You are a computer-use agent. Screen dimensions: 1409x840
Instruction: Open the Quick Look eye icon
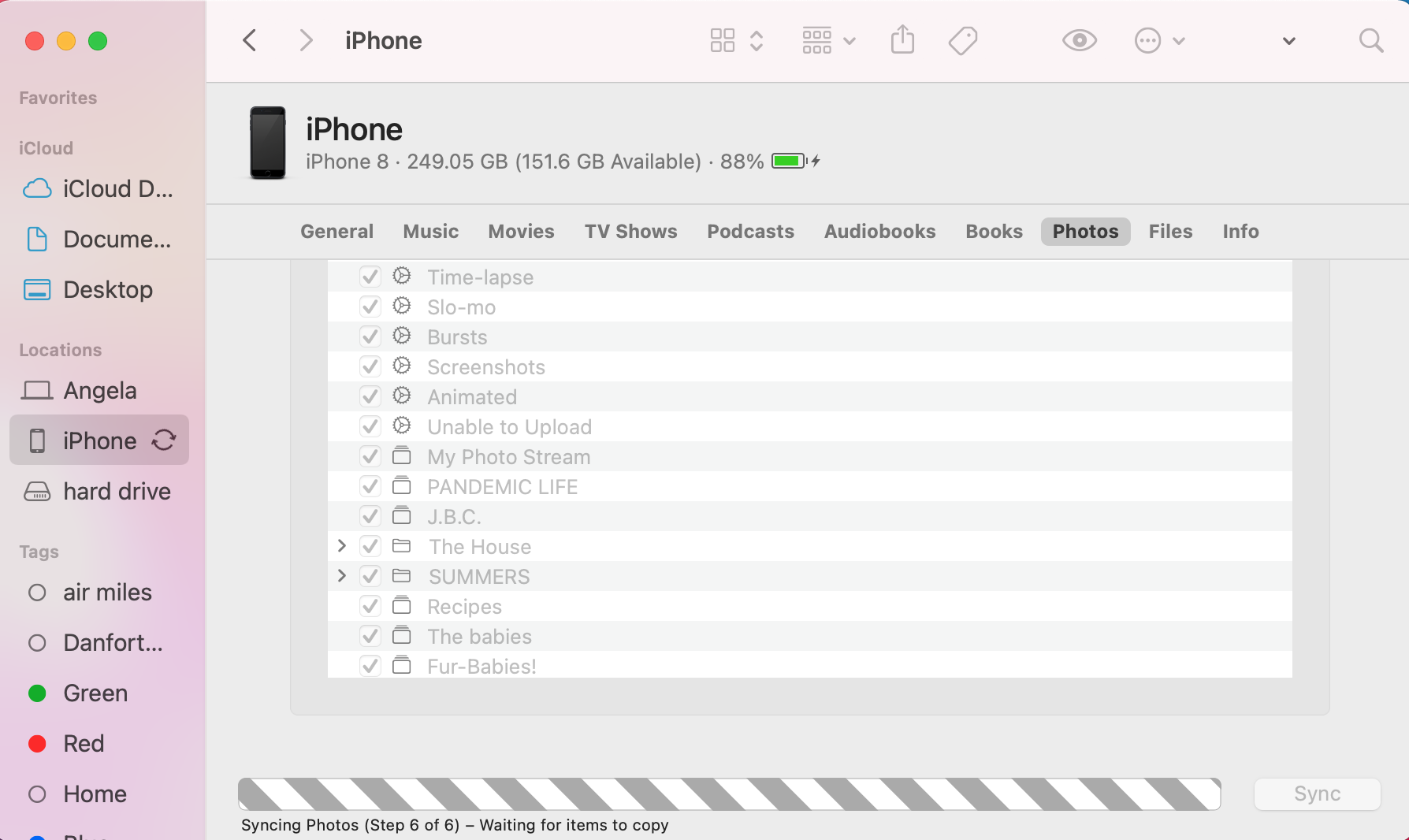coord(1080,40)
